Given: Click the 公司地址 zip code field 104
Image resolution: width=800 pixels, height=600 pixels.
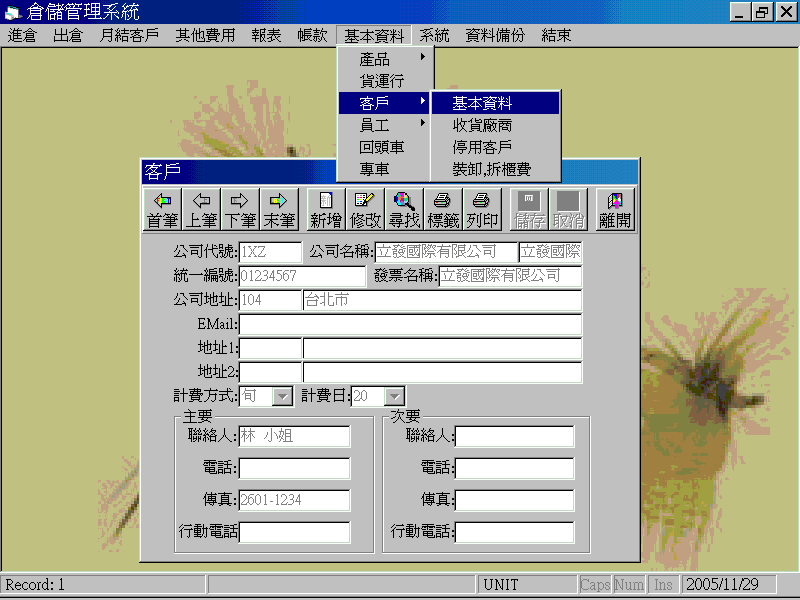Looking at the screenshot, I should (x=270, y=300).
